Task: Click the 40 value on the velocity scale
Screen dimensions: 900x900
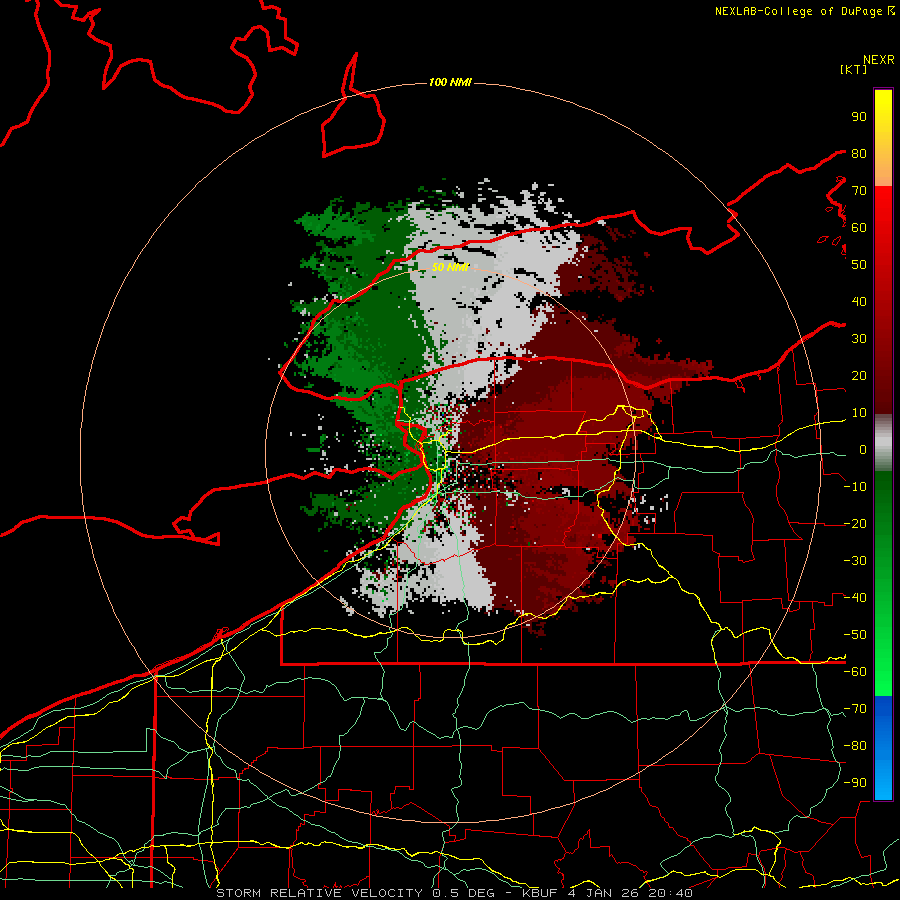Action: [x=859, y=301]
